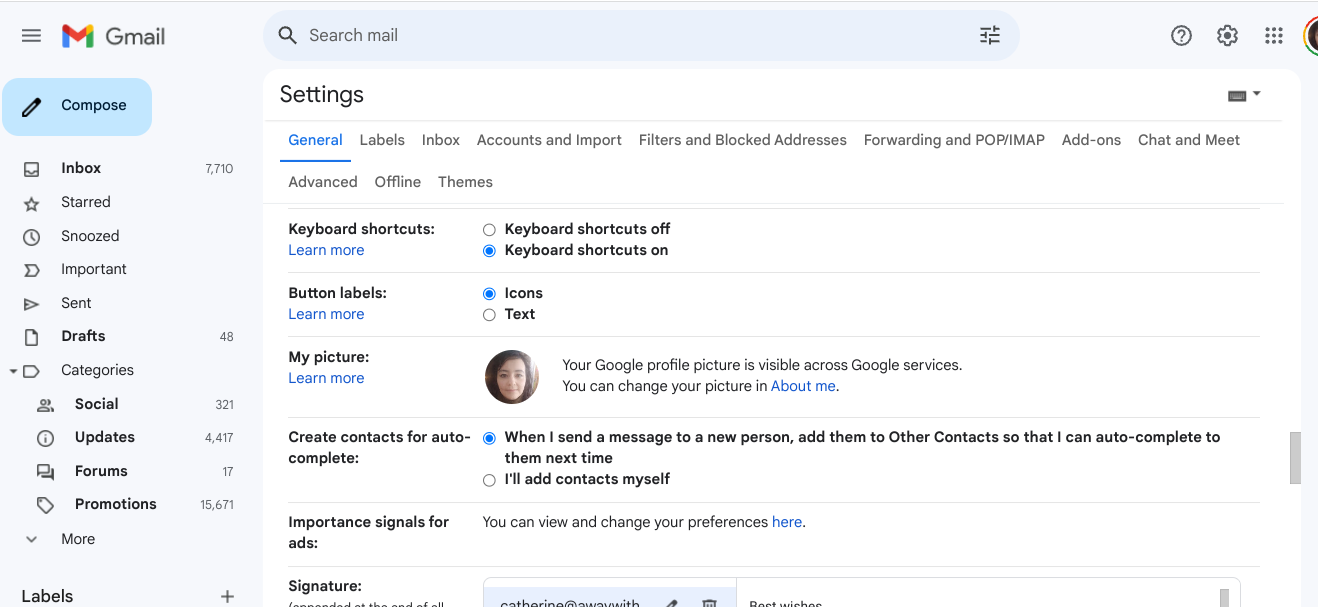Edit the catherine@awaywith signature name
This screenshot has height=607, width=1318.
[x=671, y=602]
